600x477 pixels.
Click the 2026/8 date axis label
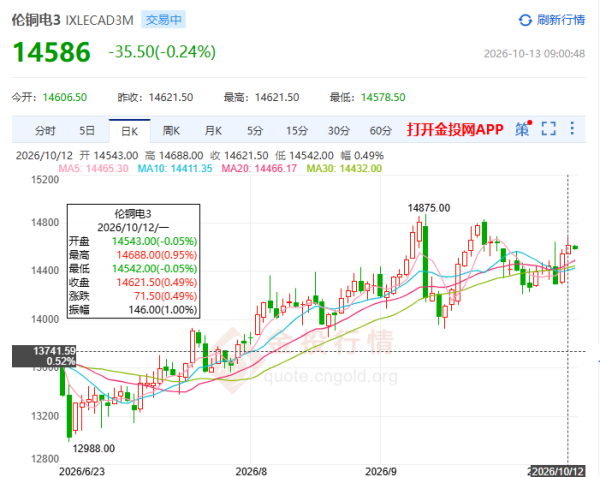point(251,471)
